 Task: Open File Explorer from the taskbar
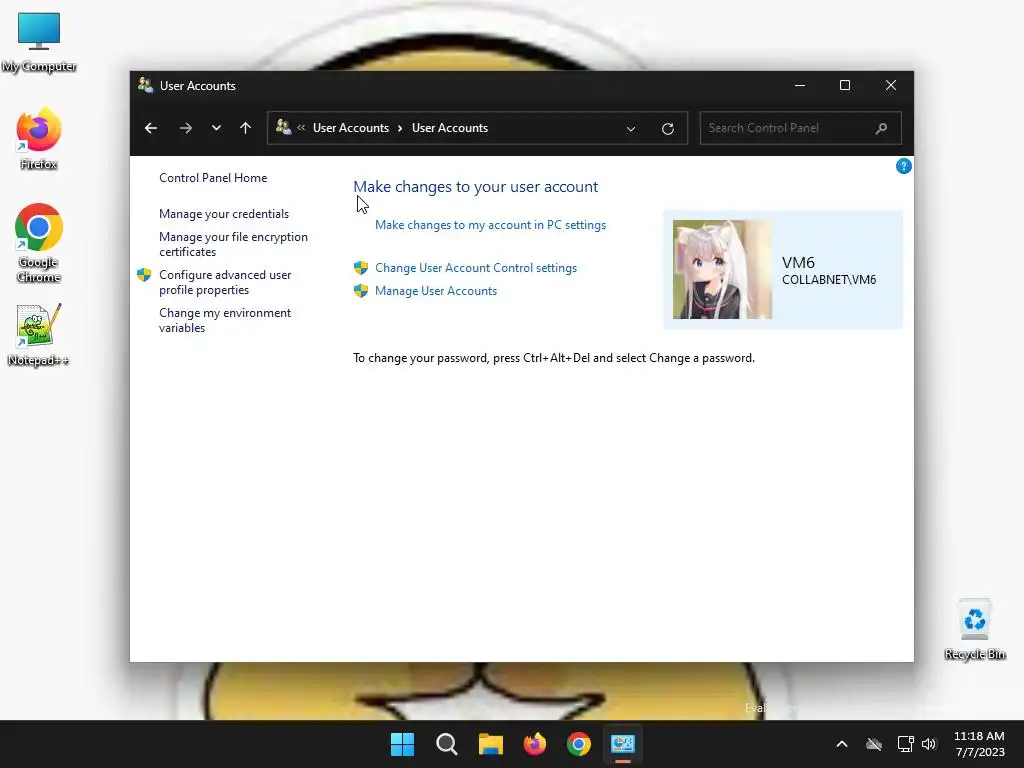pyautogui.click(x=490, y=744)
